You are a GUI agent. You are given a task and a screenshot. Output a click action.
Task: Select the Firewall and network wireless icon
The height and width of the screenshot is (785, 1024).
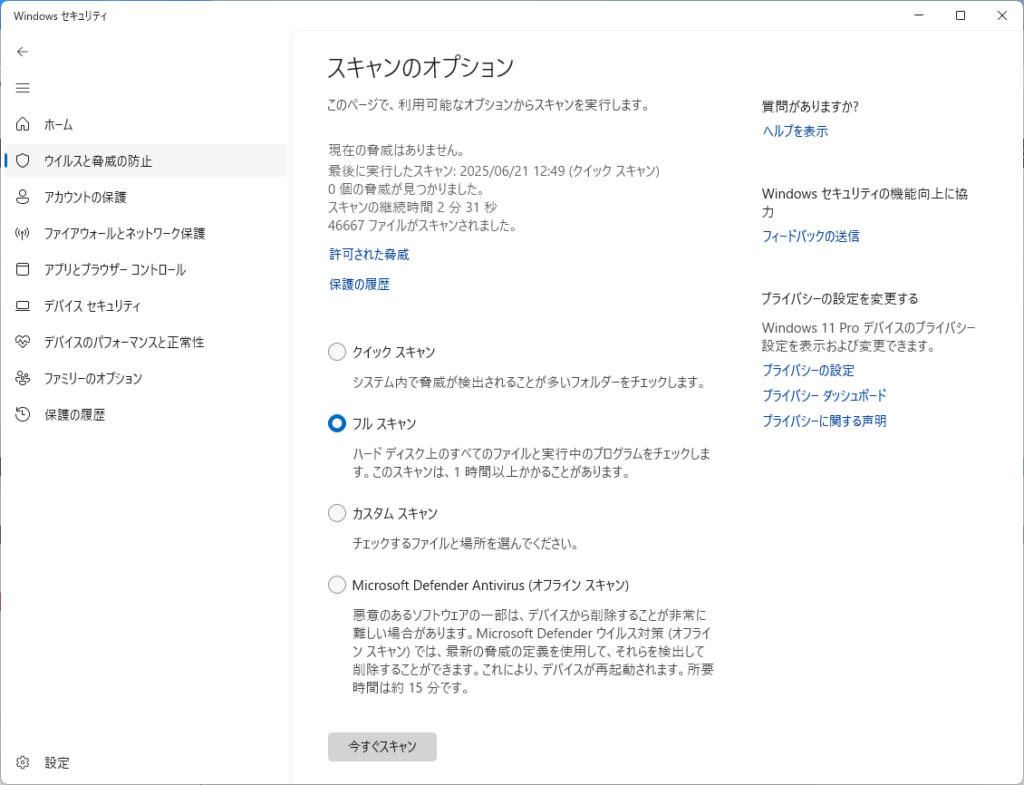tap(23, 233)
